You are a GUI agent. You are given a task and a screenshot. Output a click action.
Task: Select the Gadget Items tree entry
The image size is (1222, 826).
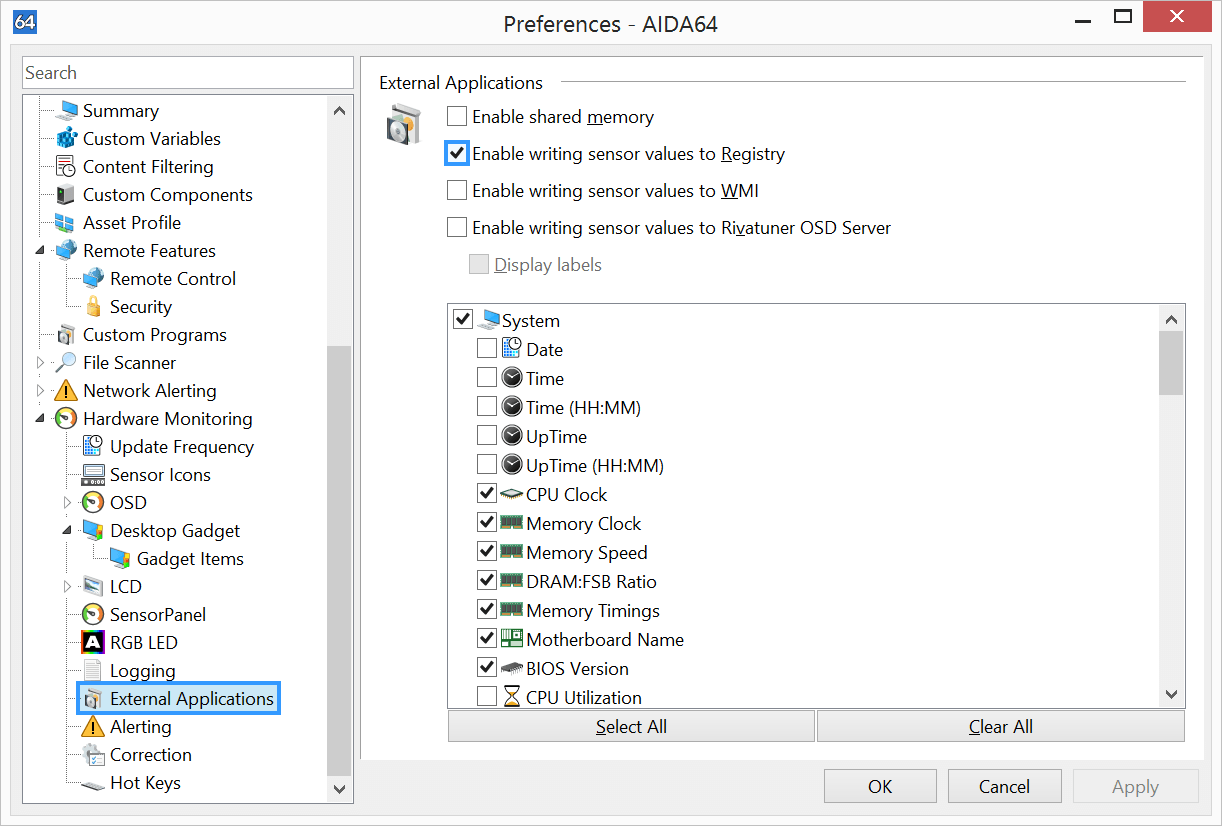[x=190, y=559]
